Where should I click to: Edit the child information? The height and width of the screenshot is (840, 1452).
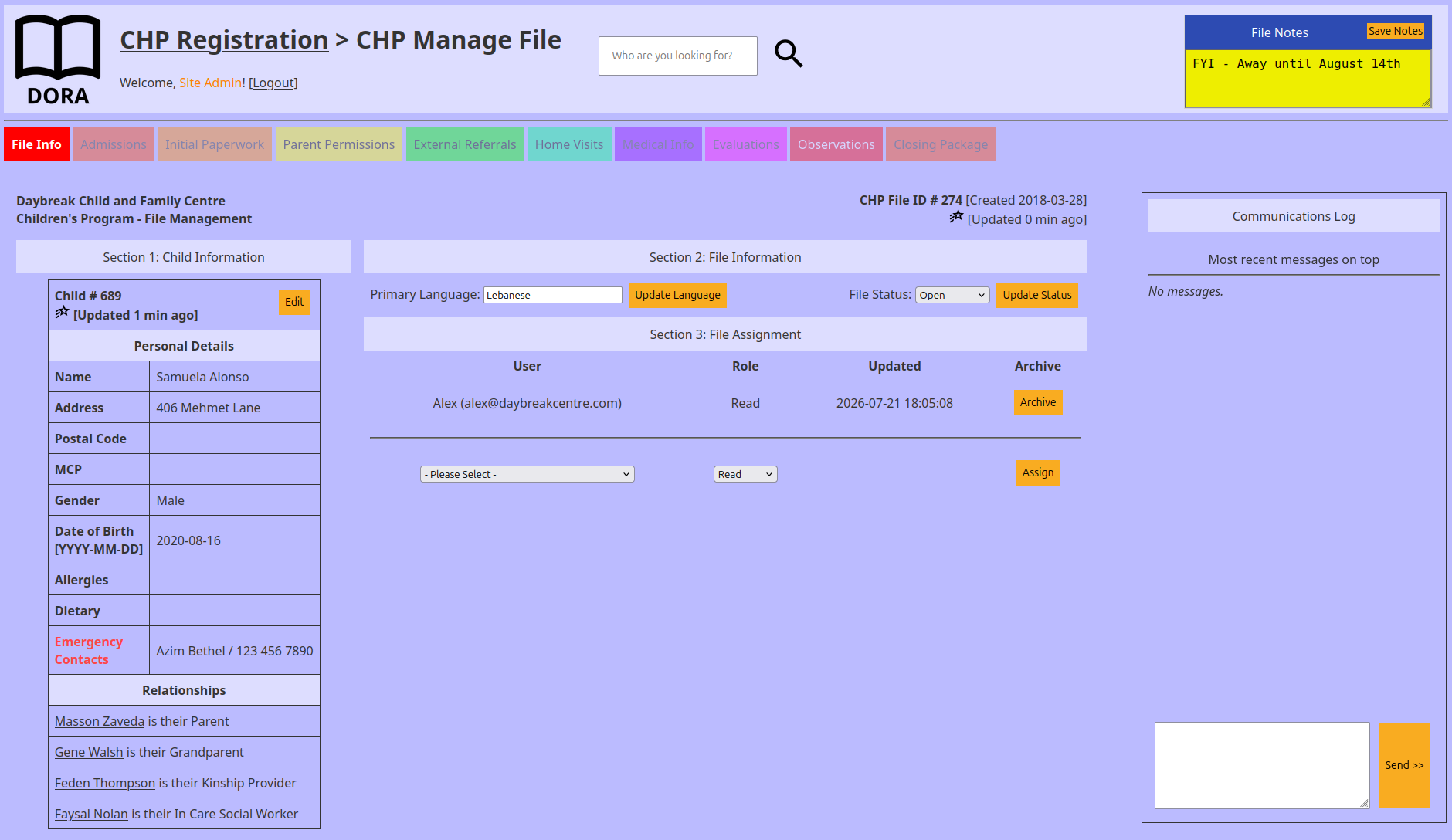point(294,302)
